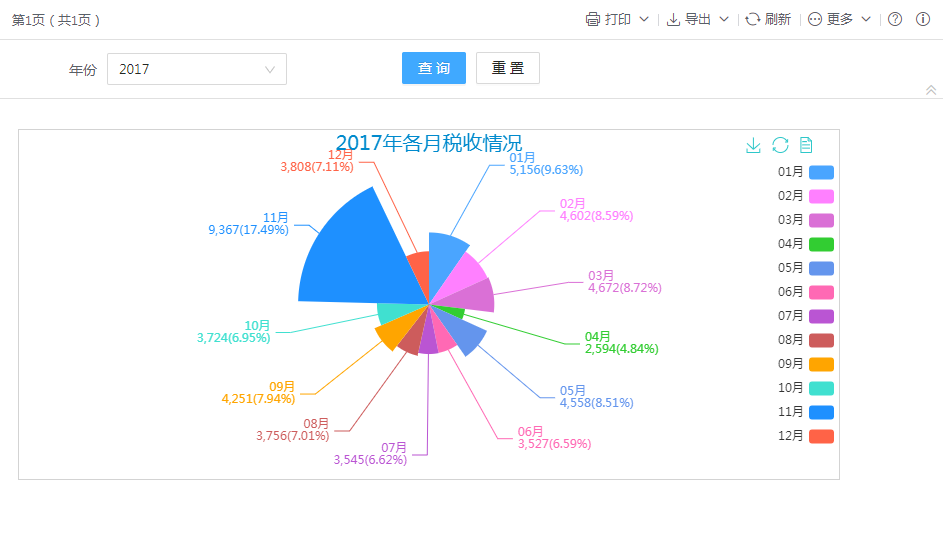Click the 导出 export icon
Image resolution: width=943 pixels, height=550 pixels.
click(673, 19)
